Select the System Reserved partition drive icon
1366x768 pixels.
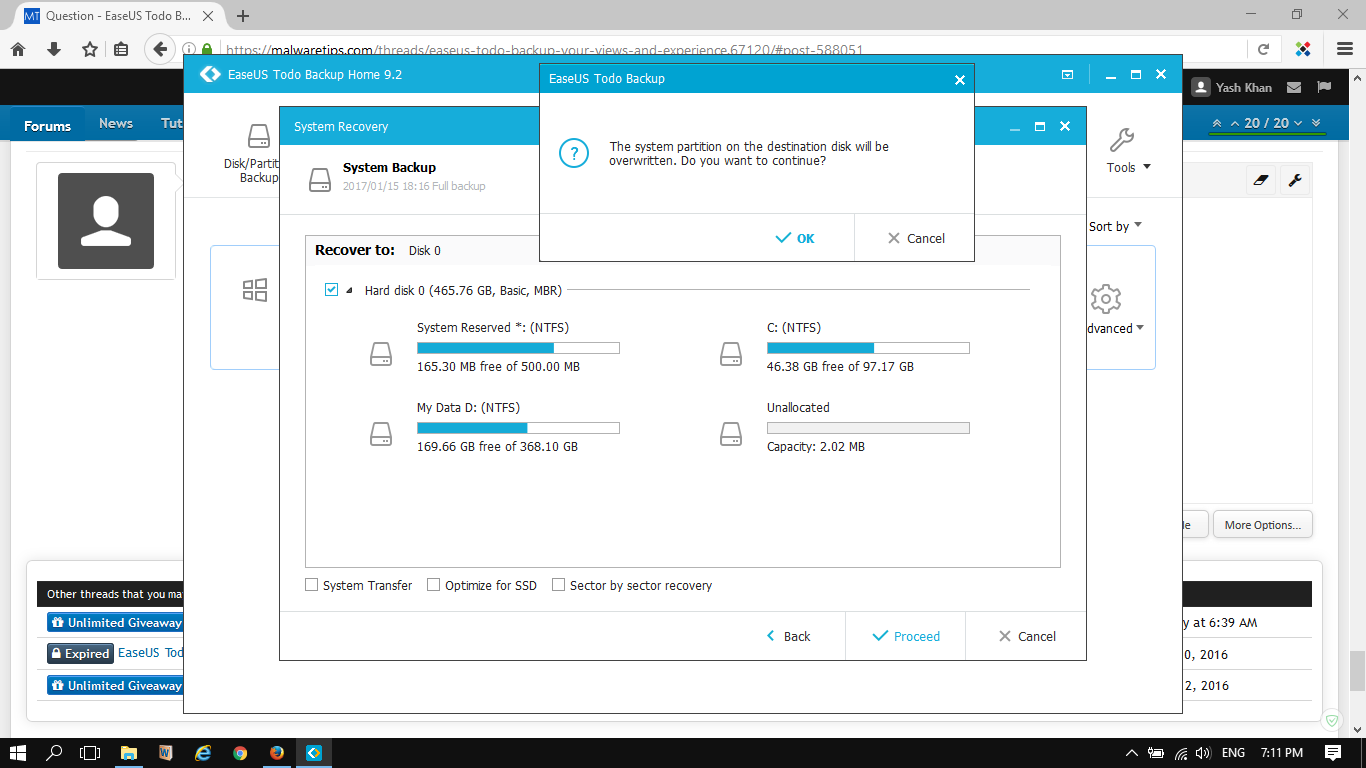click(x=381, y=354)
